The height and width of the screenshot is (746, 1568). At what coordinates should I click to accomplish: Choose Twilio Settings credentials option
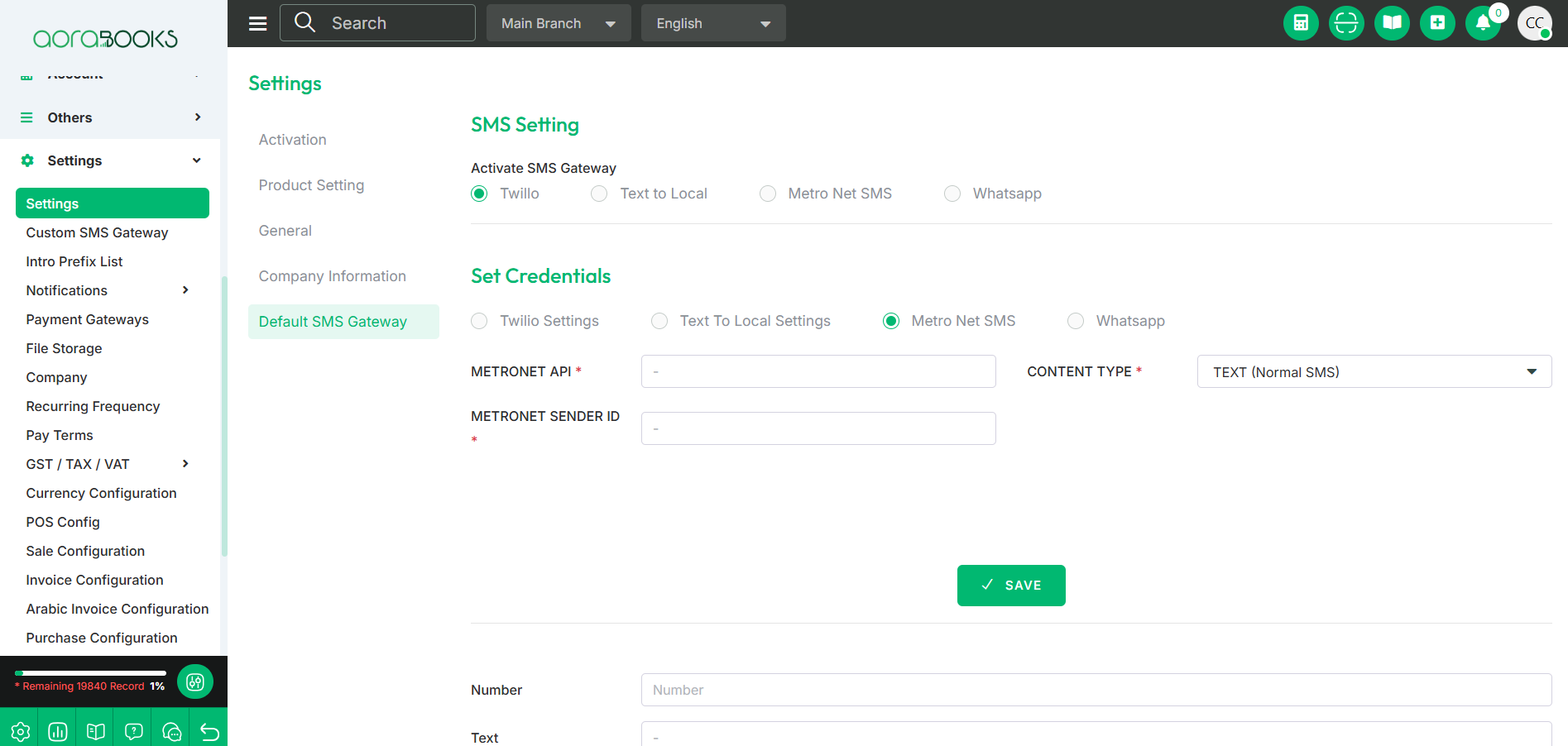479,321
